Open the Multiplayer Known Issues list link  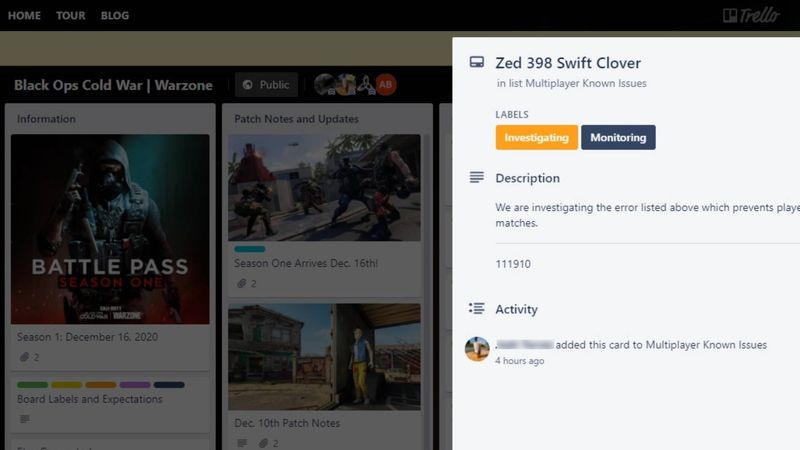tap(586, 83)
